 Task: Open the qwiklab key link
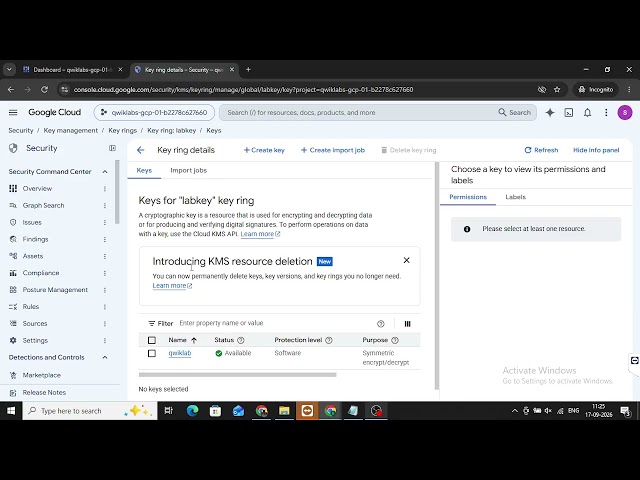coord(180,353)
